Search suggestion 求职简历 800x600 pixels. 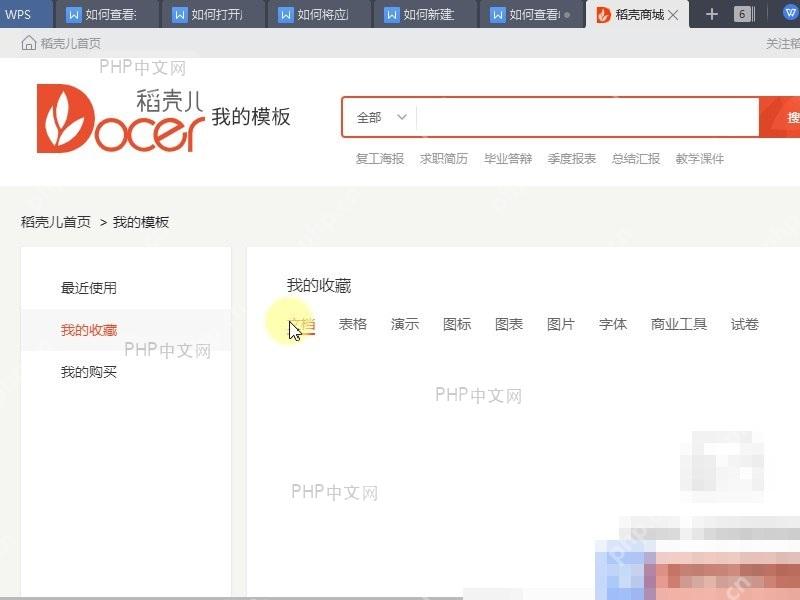[443, 159]
